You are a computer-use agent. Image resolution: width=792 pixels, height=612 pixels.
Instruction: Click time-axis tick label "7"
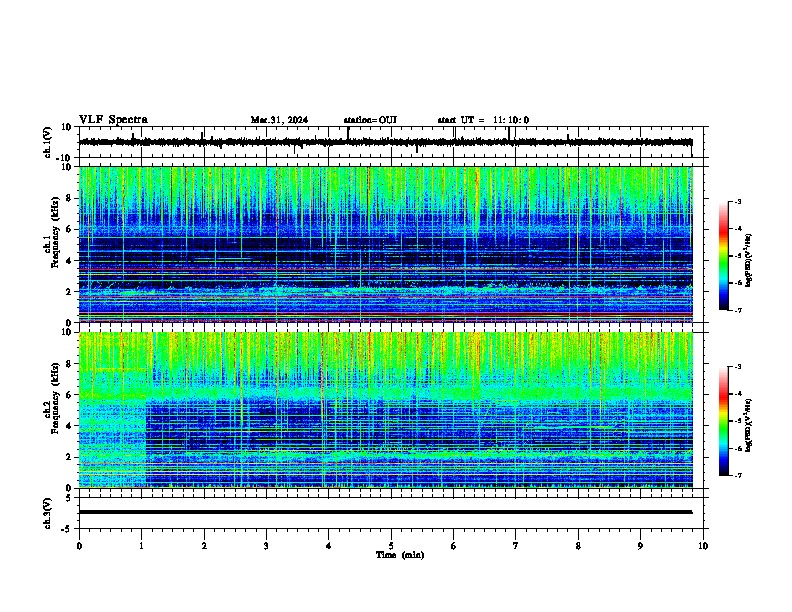tap(516, 546)
